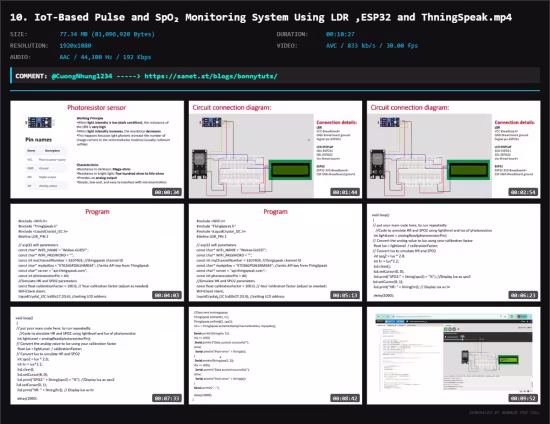550x424 pixels.
Task: Click the duration value 00:10:27
Action: point(340,34)
